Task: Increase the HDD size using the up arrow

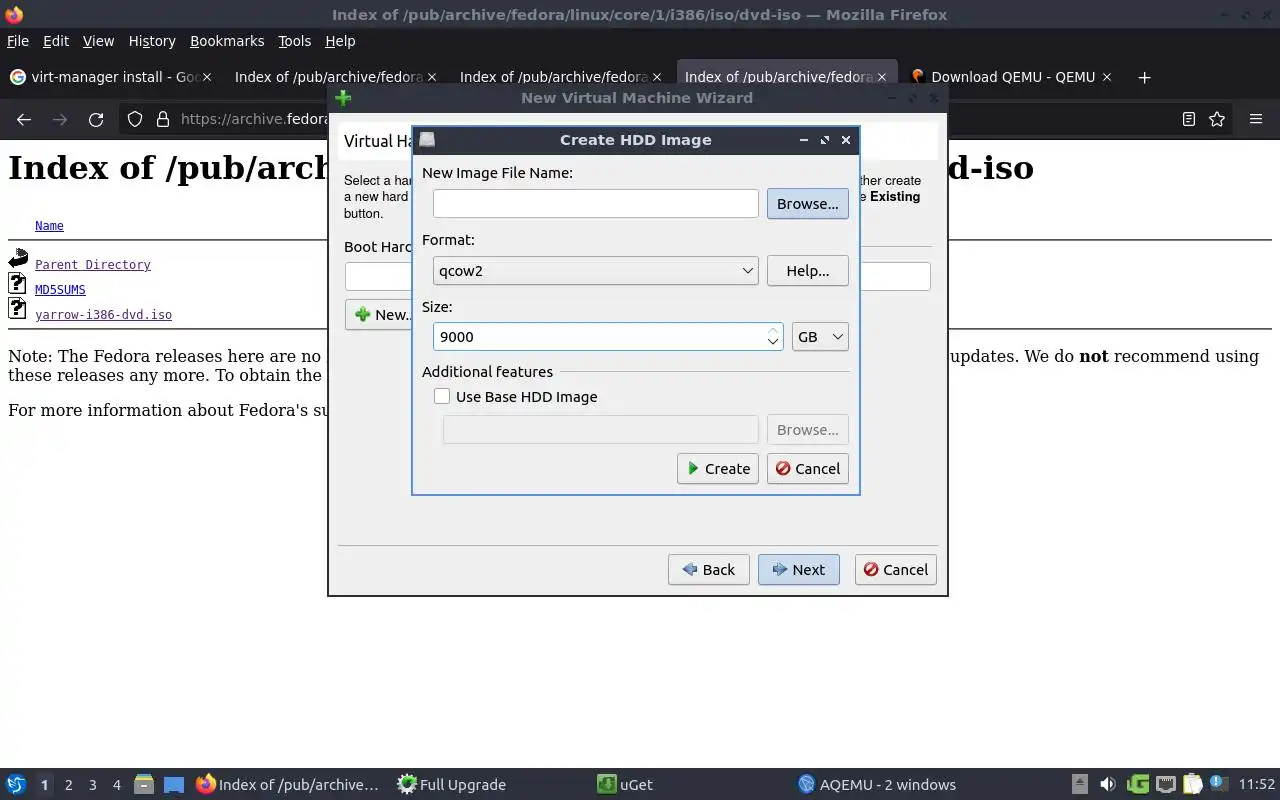Action: [x=773, y=330]
